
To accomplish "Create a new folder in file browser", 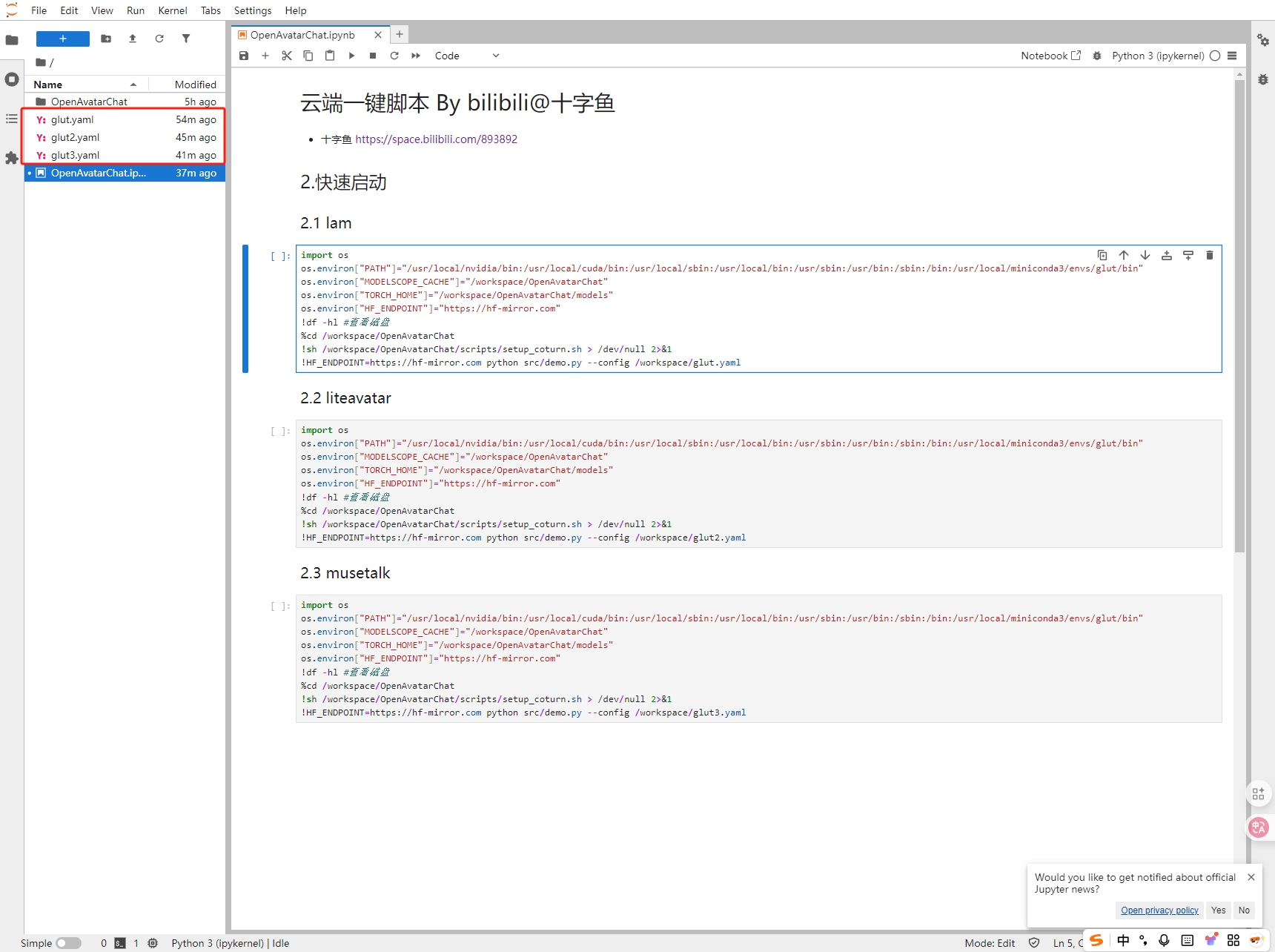I will click(x=106, y=39).
